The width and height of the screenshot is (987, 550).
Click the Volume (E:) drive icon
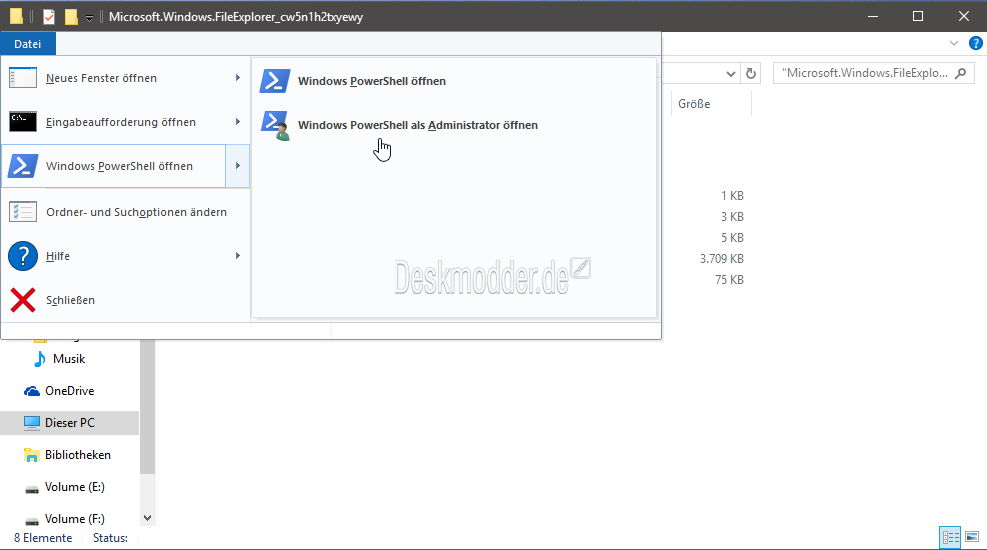tap(31, 489)
